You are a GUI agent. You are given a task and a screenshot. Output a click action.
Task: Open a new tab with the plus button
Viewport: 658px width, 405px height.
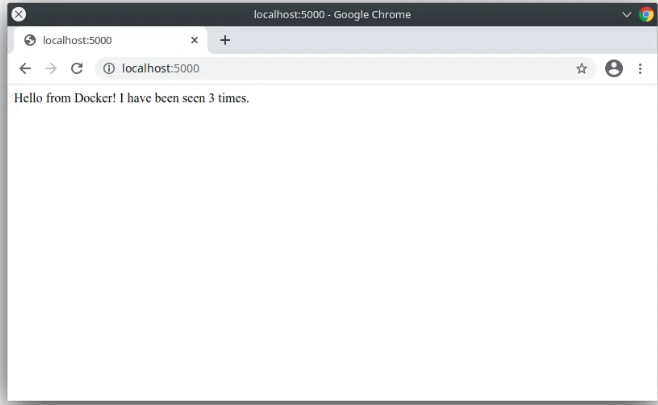[225, 40]
